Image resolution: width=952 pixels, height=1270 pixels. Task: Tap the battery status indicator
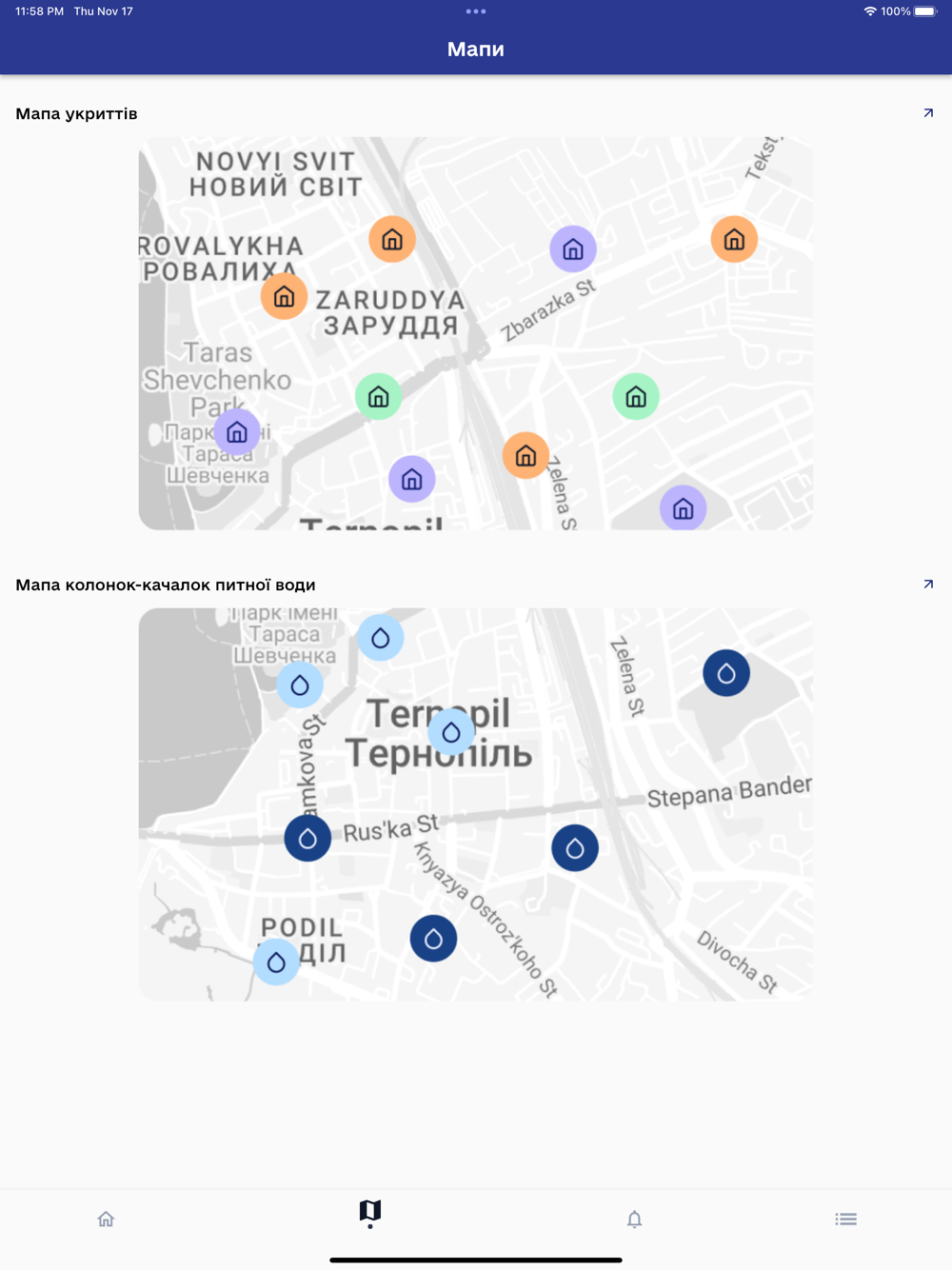(x=925, y=11)
